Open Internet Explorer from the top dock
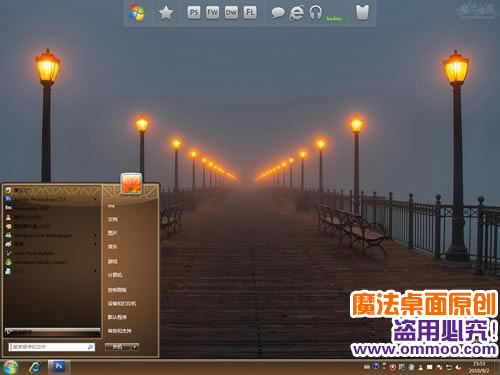 [296, 13]
